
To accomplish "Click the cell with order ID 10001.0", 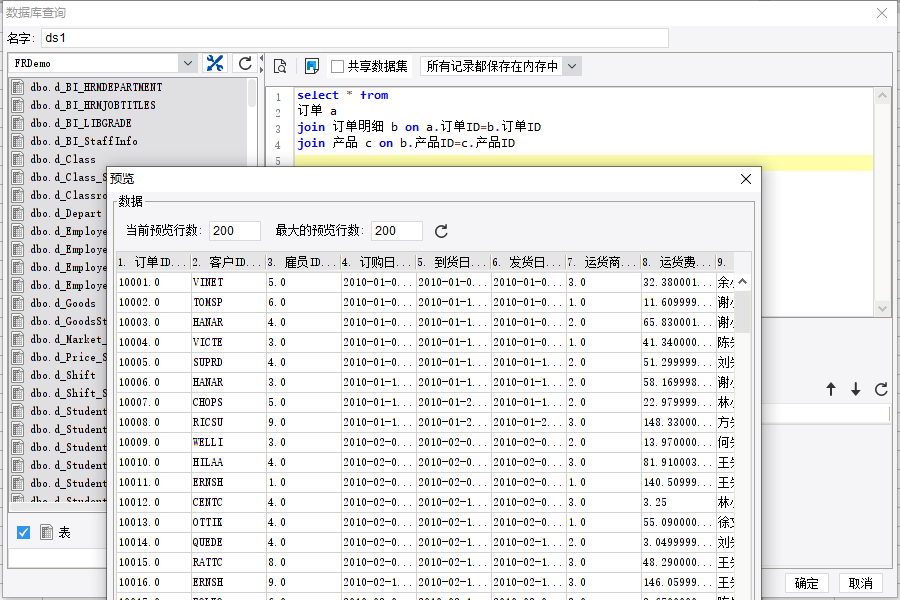I will coord(153,282).
